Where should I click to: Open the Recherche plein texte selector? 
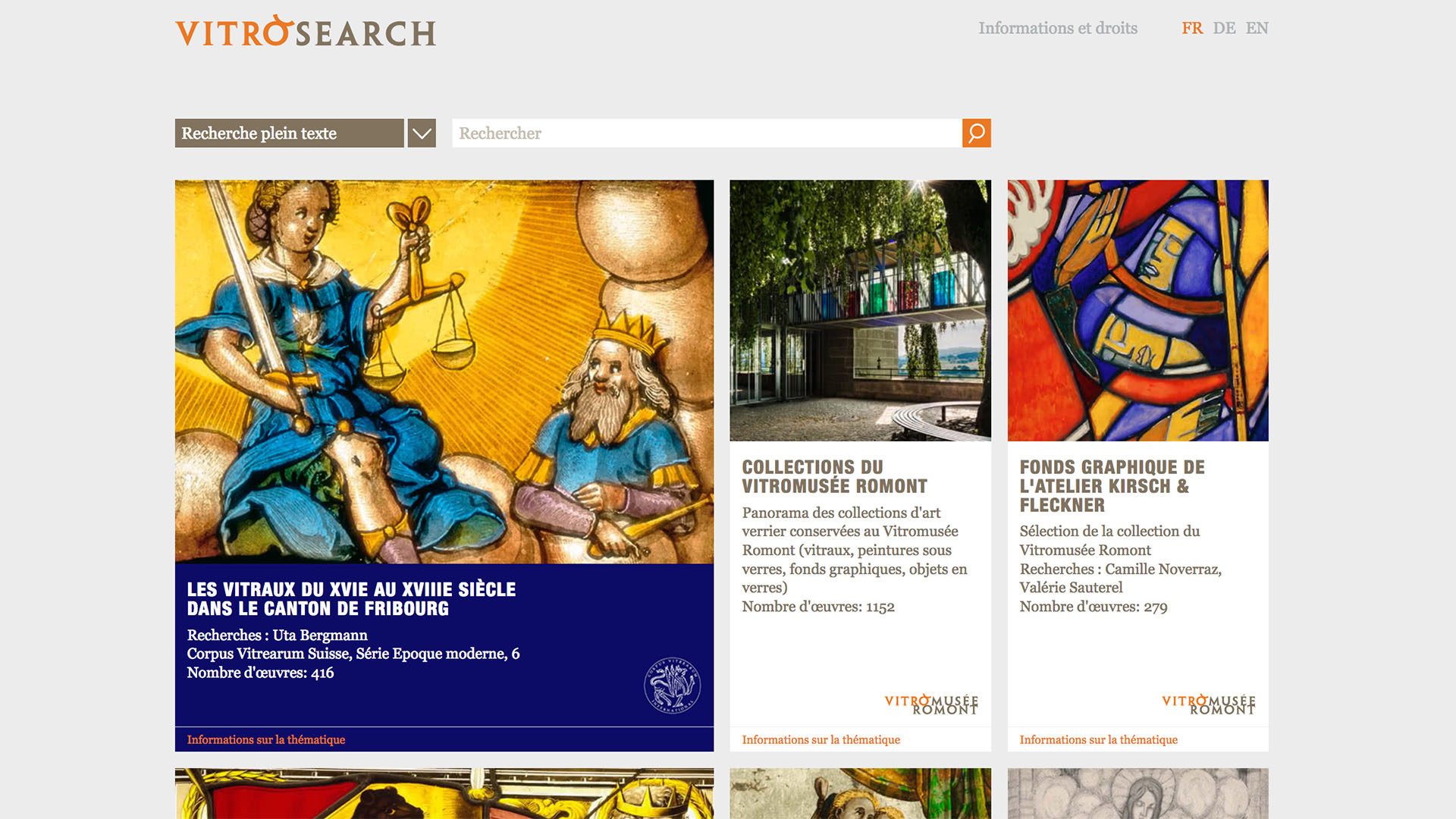(x=289, y=133)
